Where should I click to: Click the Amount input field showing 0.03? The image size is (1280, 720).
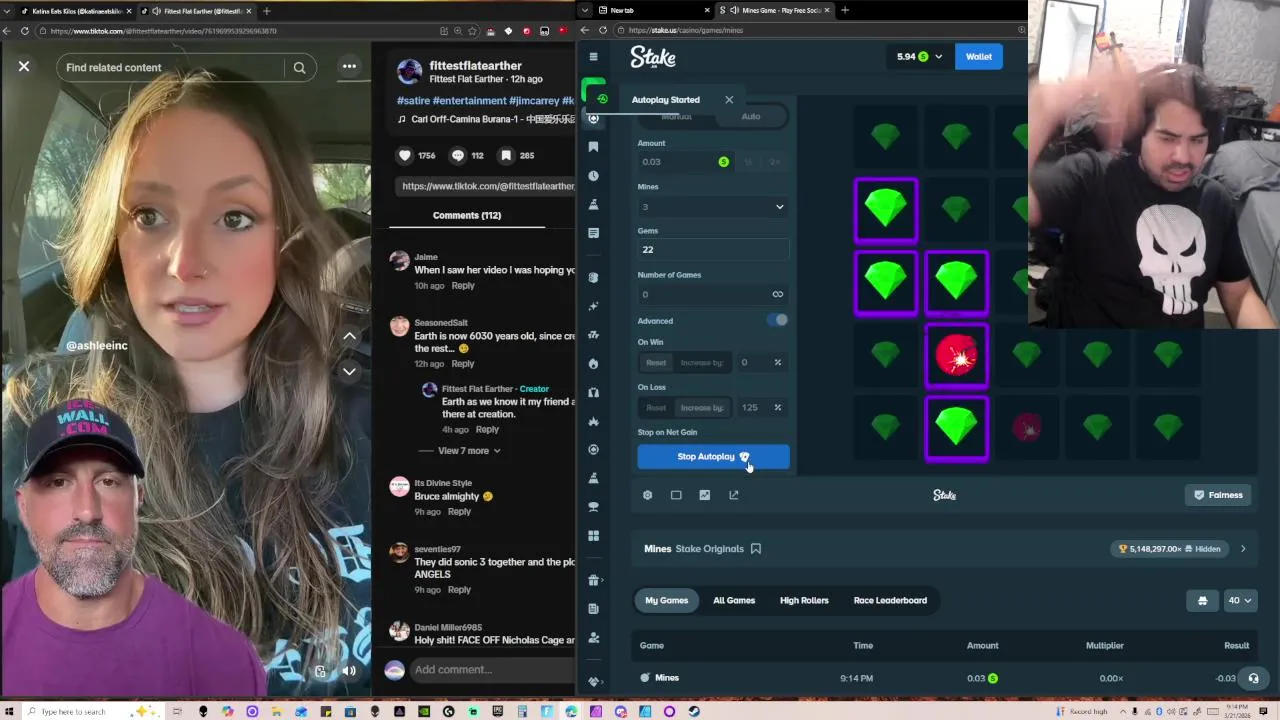tap(683, 162)
